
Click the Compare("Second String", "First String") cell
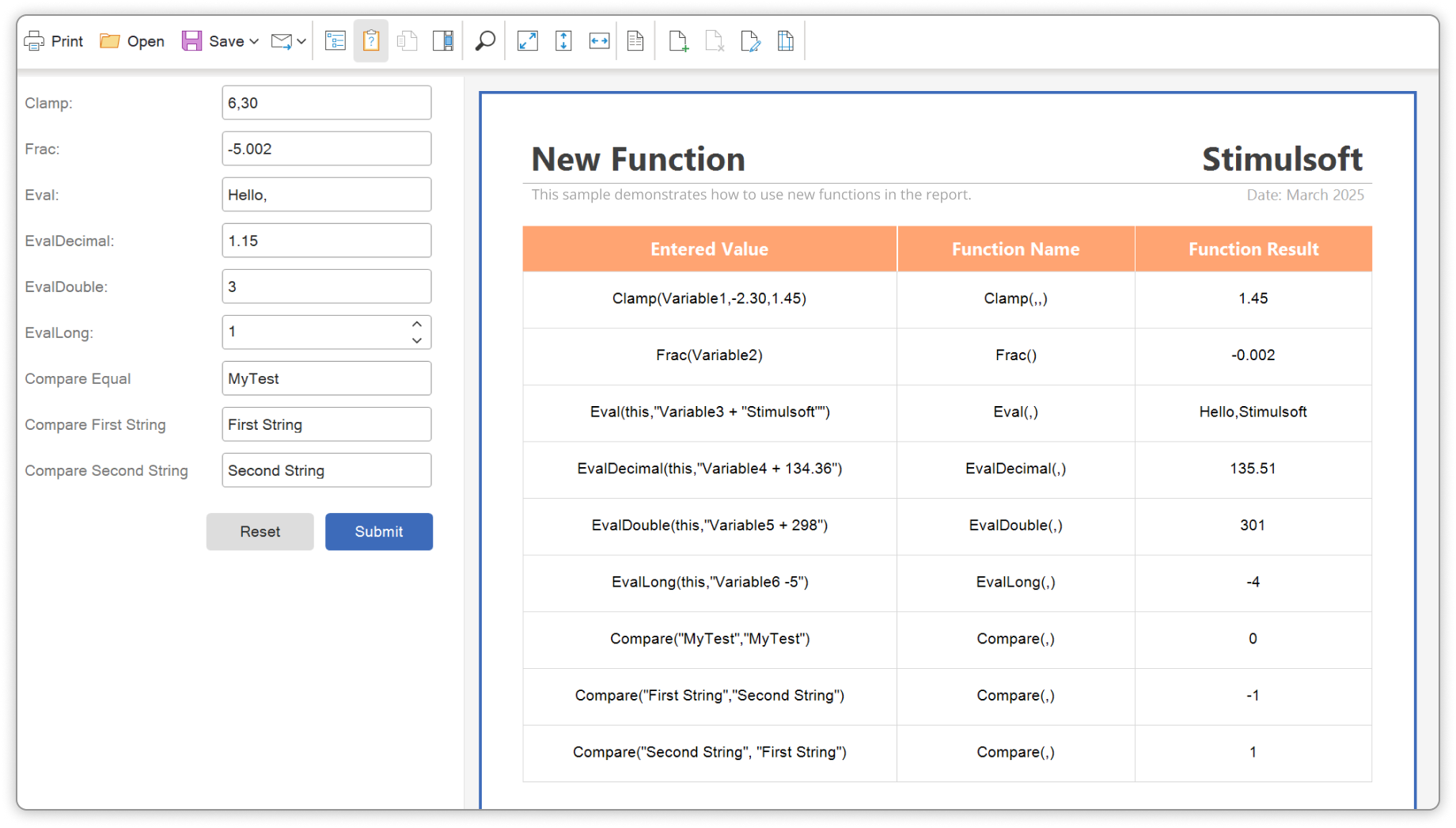(x=710, y=753)
